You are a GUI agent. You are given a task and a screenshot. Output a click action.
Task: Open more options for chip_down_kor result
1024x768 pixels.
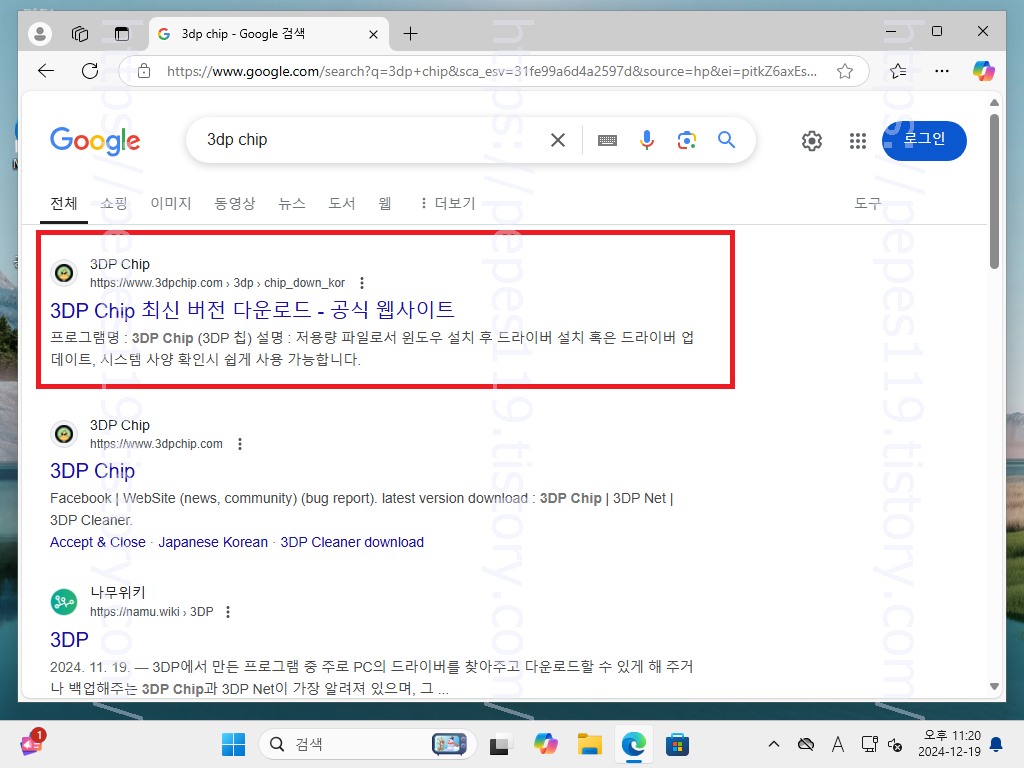pyautogui.click(x=362, y=283)
